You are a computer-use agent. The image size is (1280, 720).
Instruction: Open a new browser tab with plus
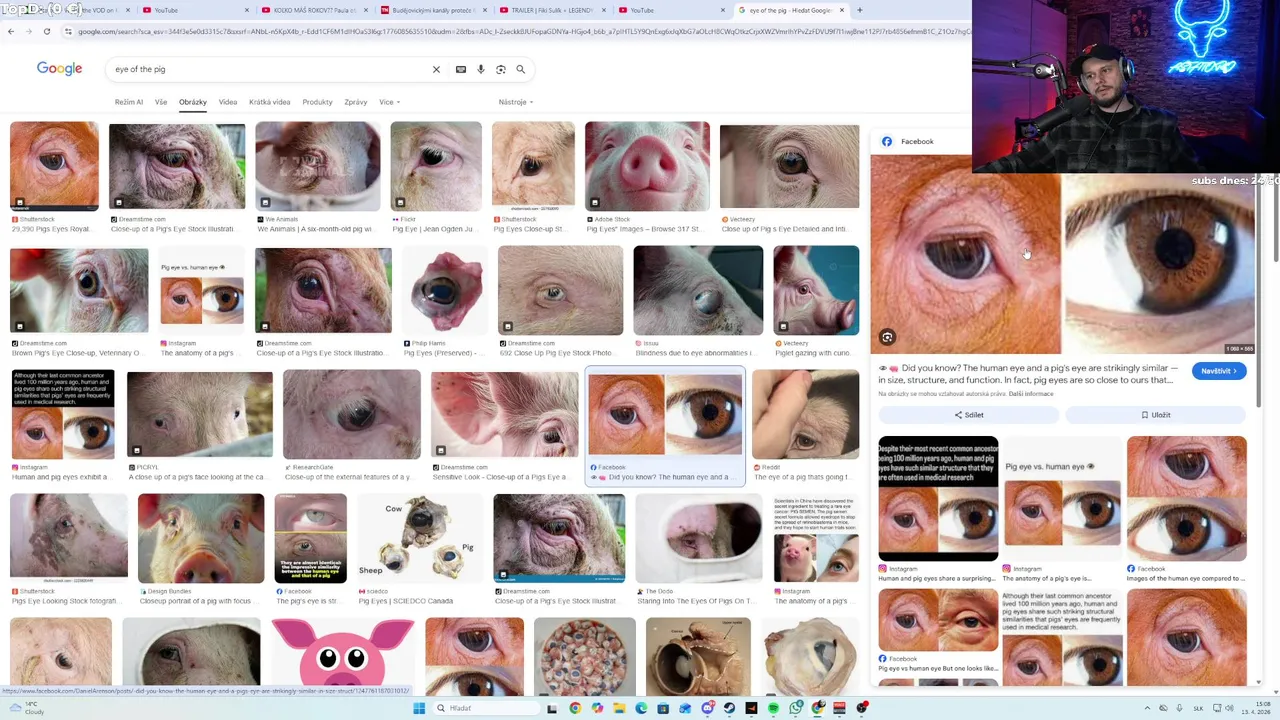[859, 10]
